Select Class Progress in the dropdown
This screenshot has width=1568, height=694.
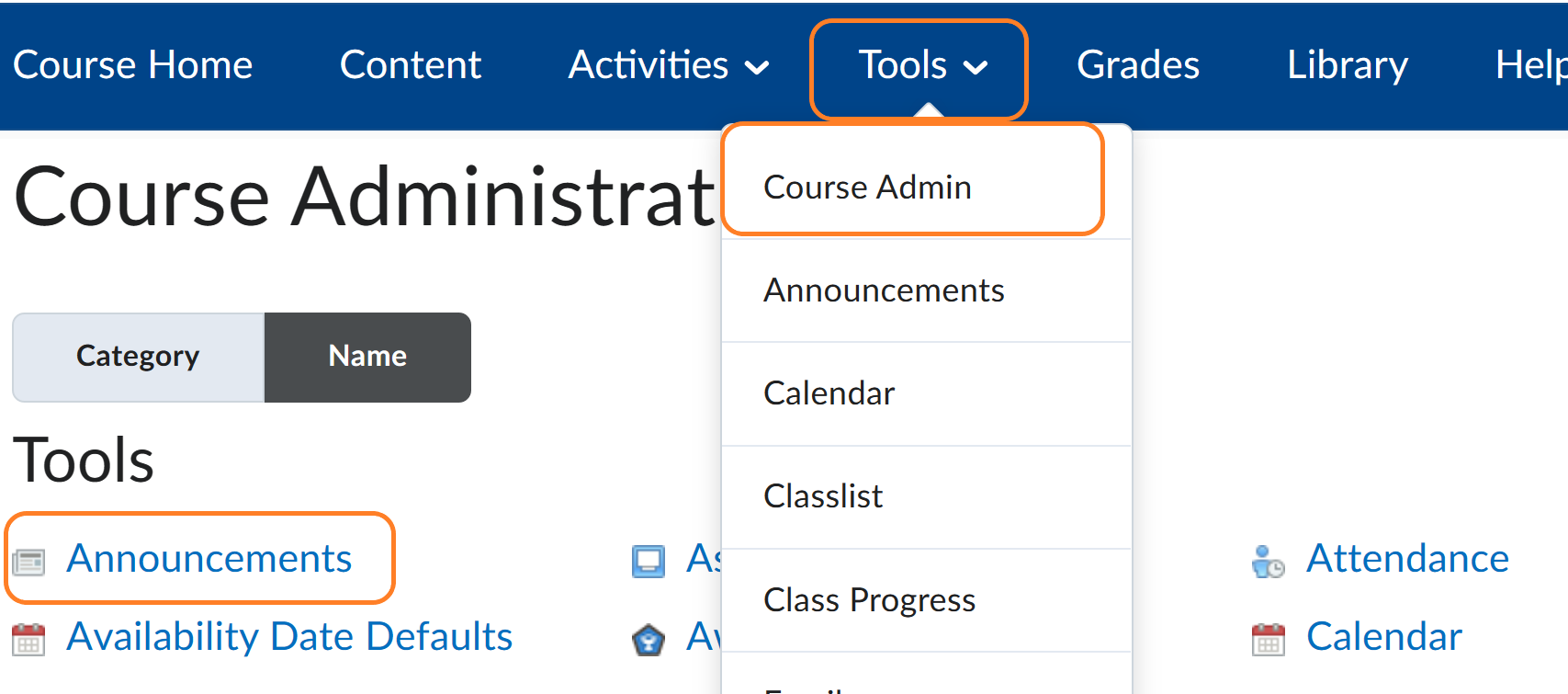[868, 599]
